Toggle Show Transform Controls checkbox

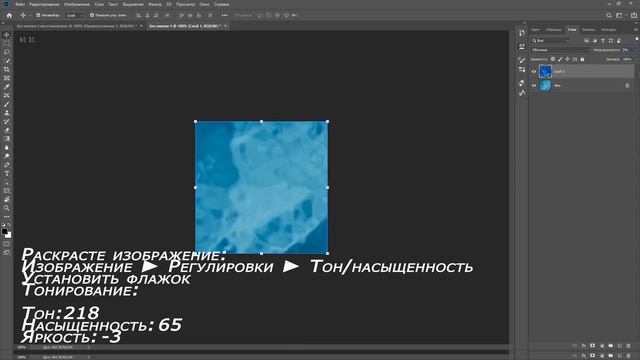tap(92, 16)
